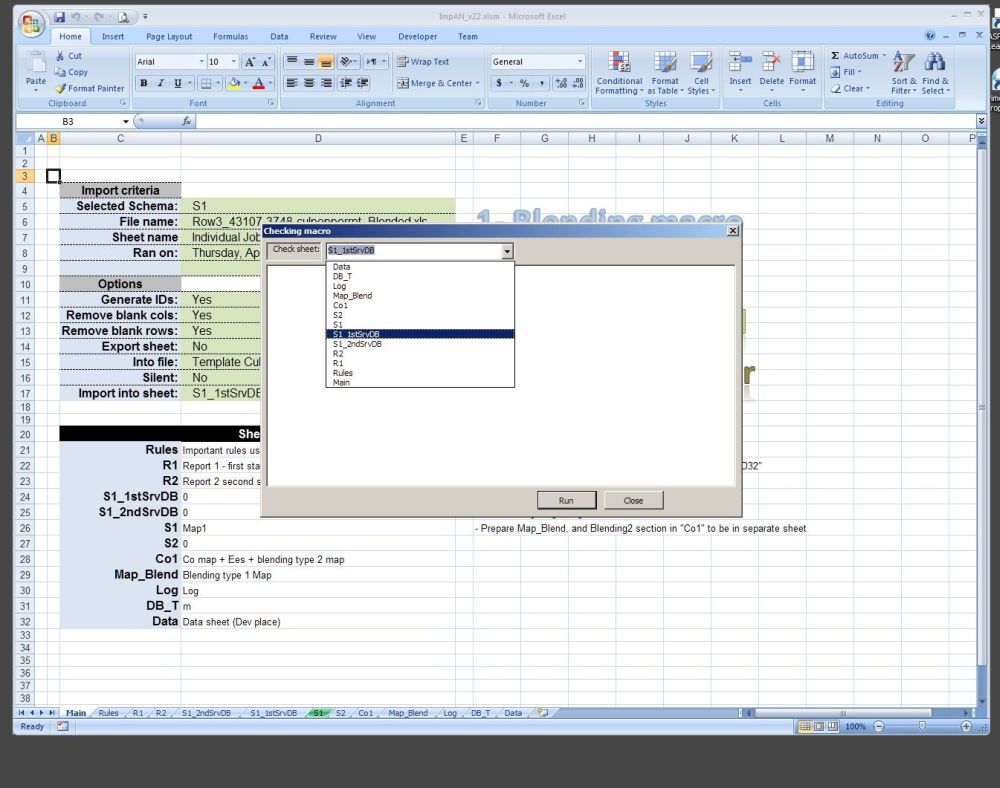Switch to the Formulas ribbon tab
The width and height of the screenshot is (1000, 788).
(230, 36)
